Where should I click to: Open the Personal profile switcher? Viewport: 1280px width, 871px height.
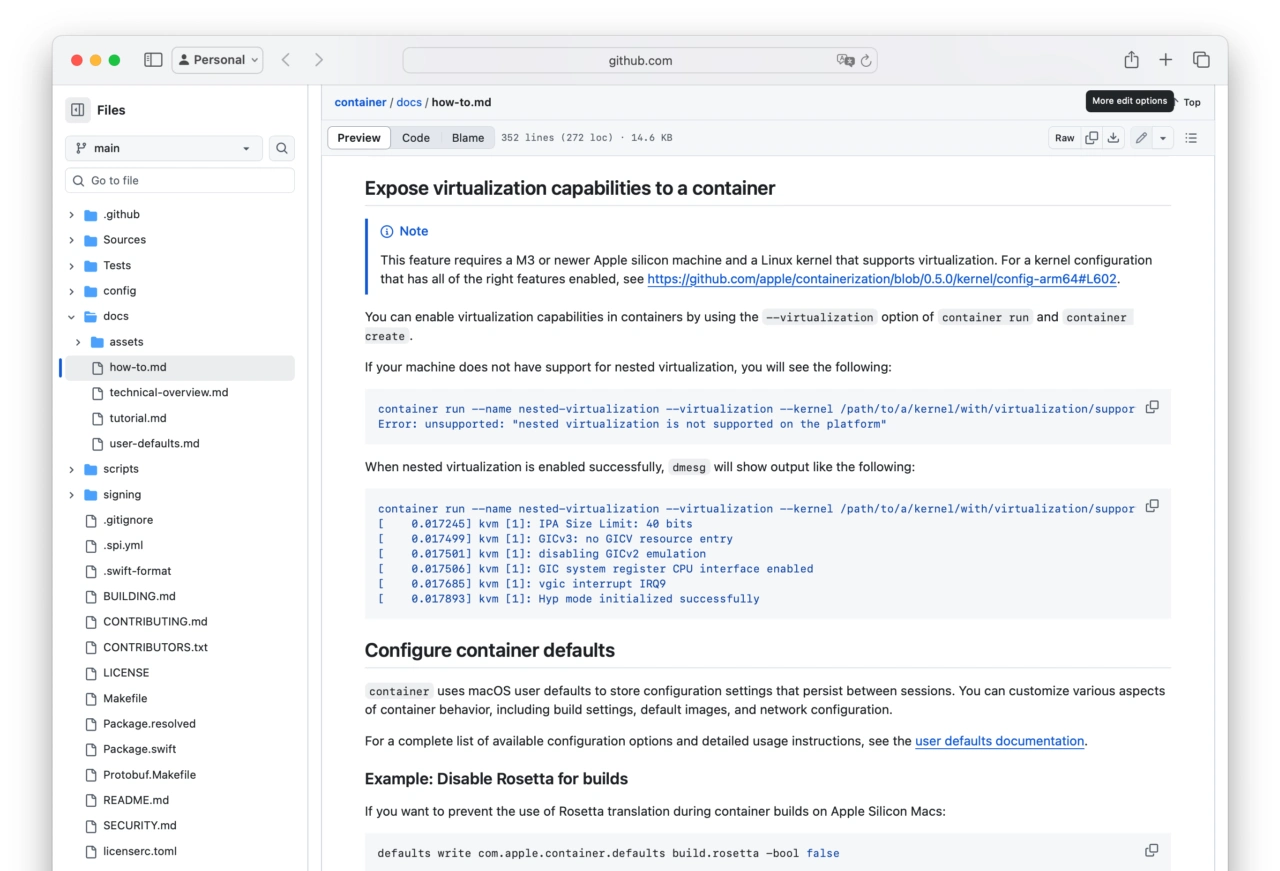coord(217,59)
